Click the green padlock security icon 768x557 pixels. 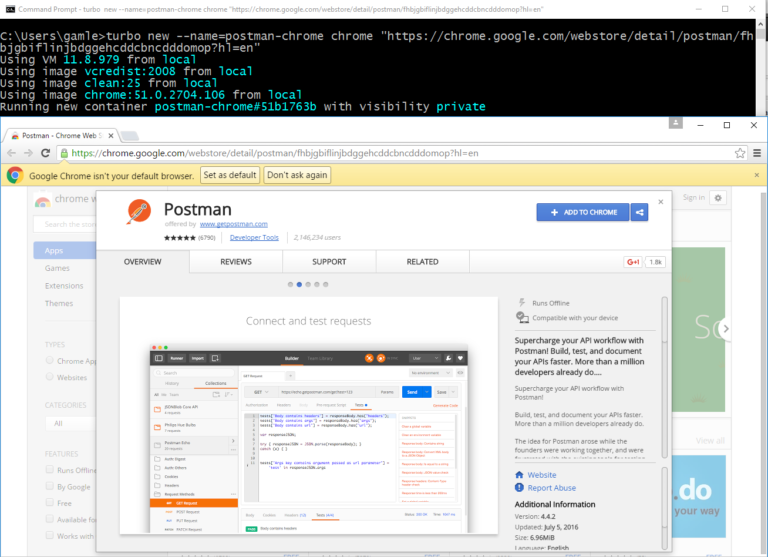[x=64, y=153]
